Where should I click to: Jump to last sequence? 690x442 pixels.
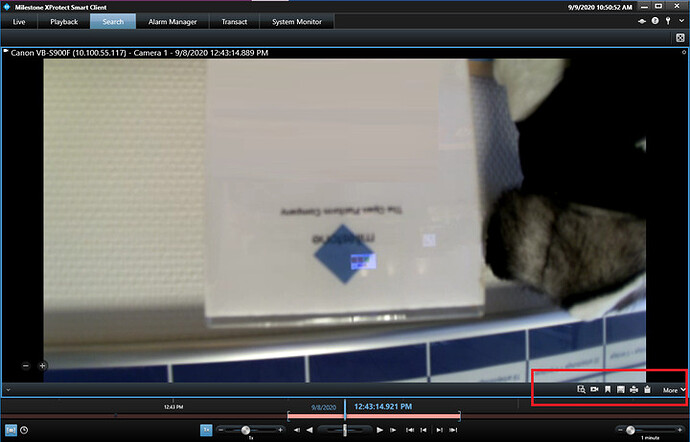pyautogui.click(x=453, y=430)
